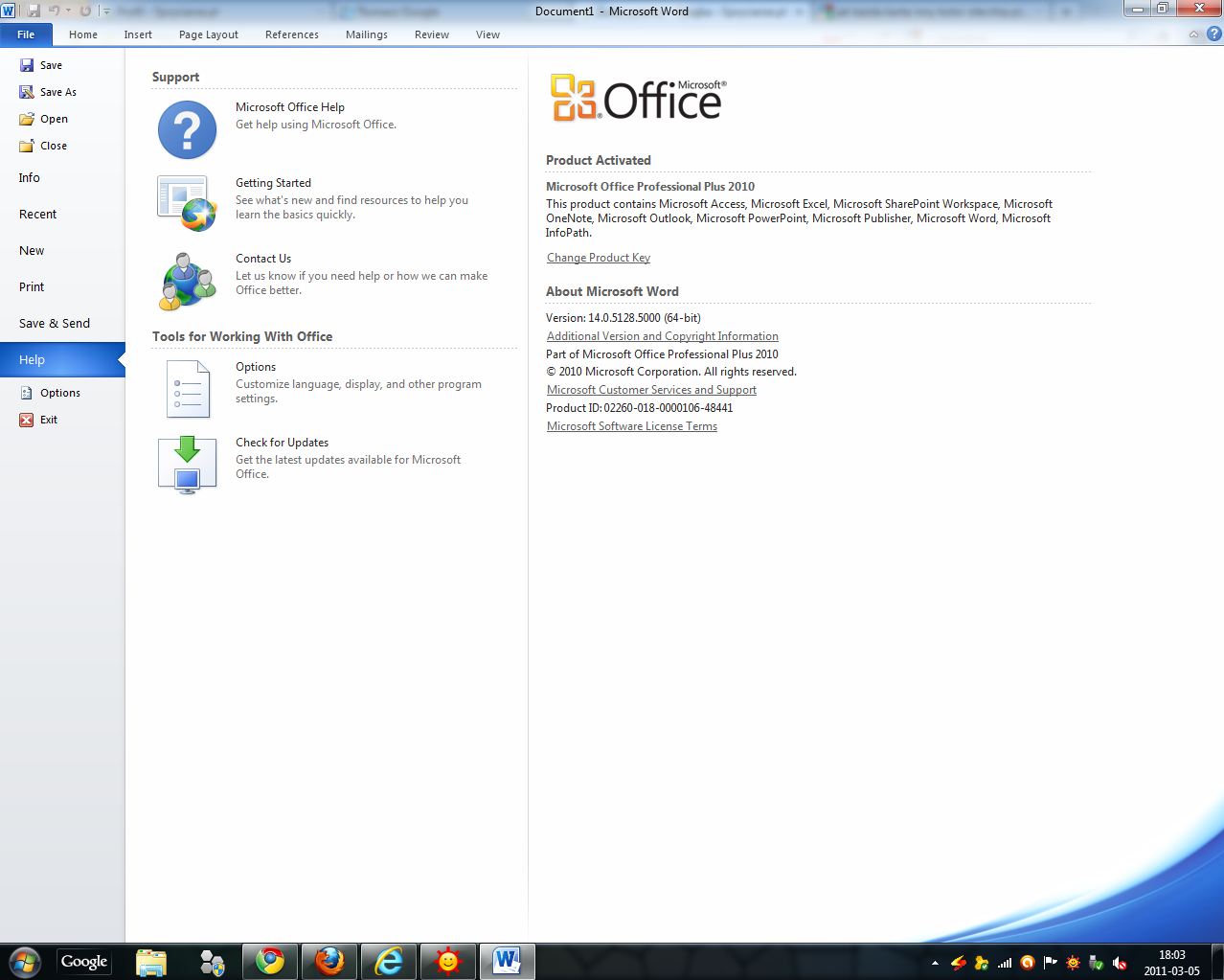Open Microsoft Software License Terms link
The height and width of the screenshot is (980, 1224).
(632, 426)
